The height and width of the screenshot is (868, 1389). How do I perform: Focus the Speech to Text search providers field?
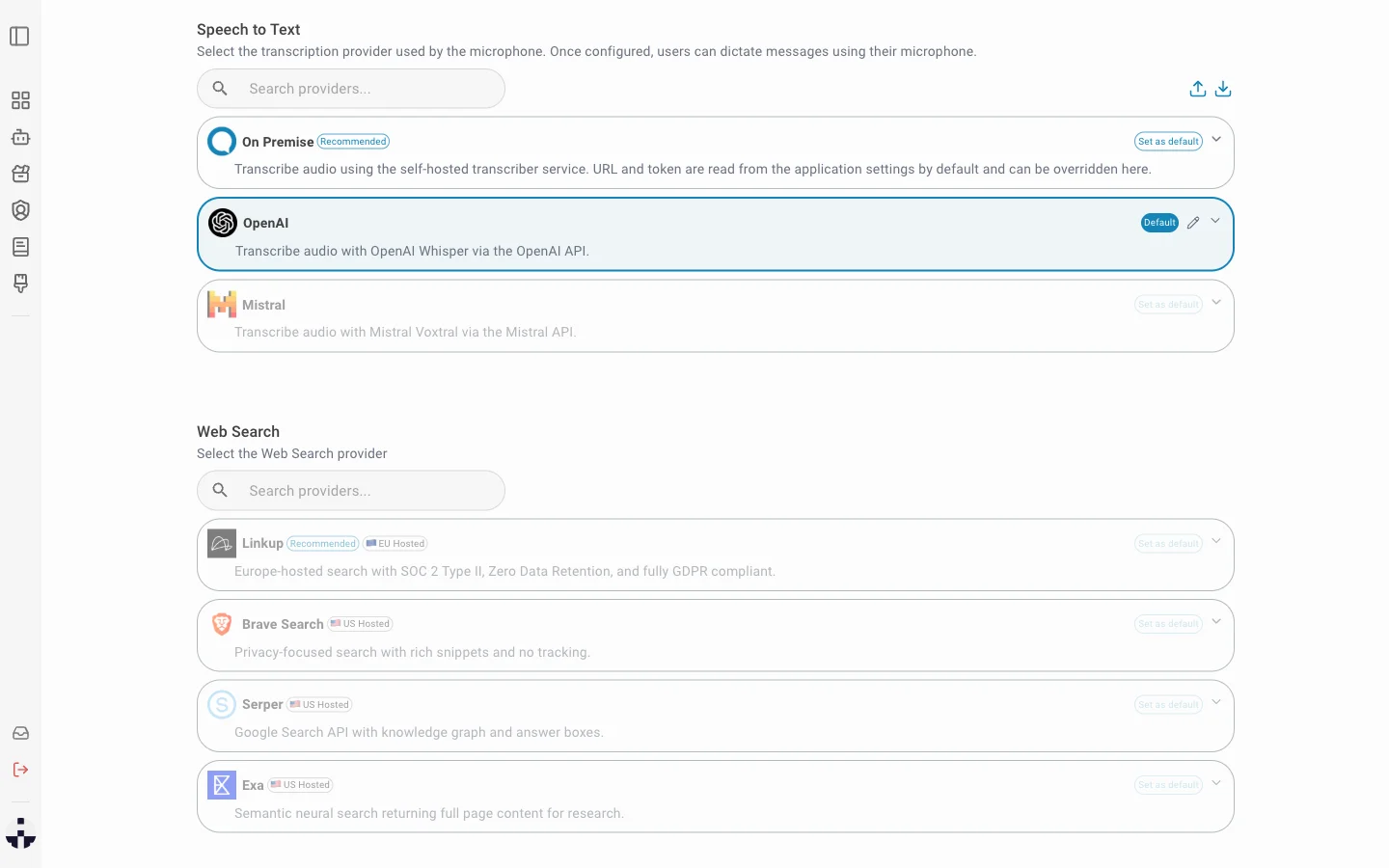(x=351, y=89)
